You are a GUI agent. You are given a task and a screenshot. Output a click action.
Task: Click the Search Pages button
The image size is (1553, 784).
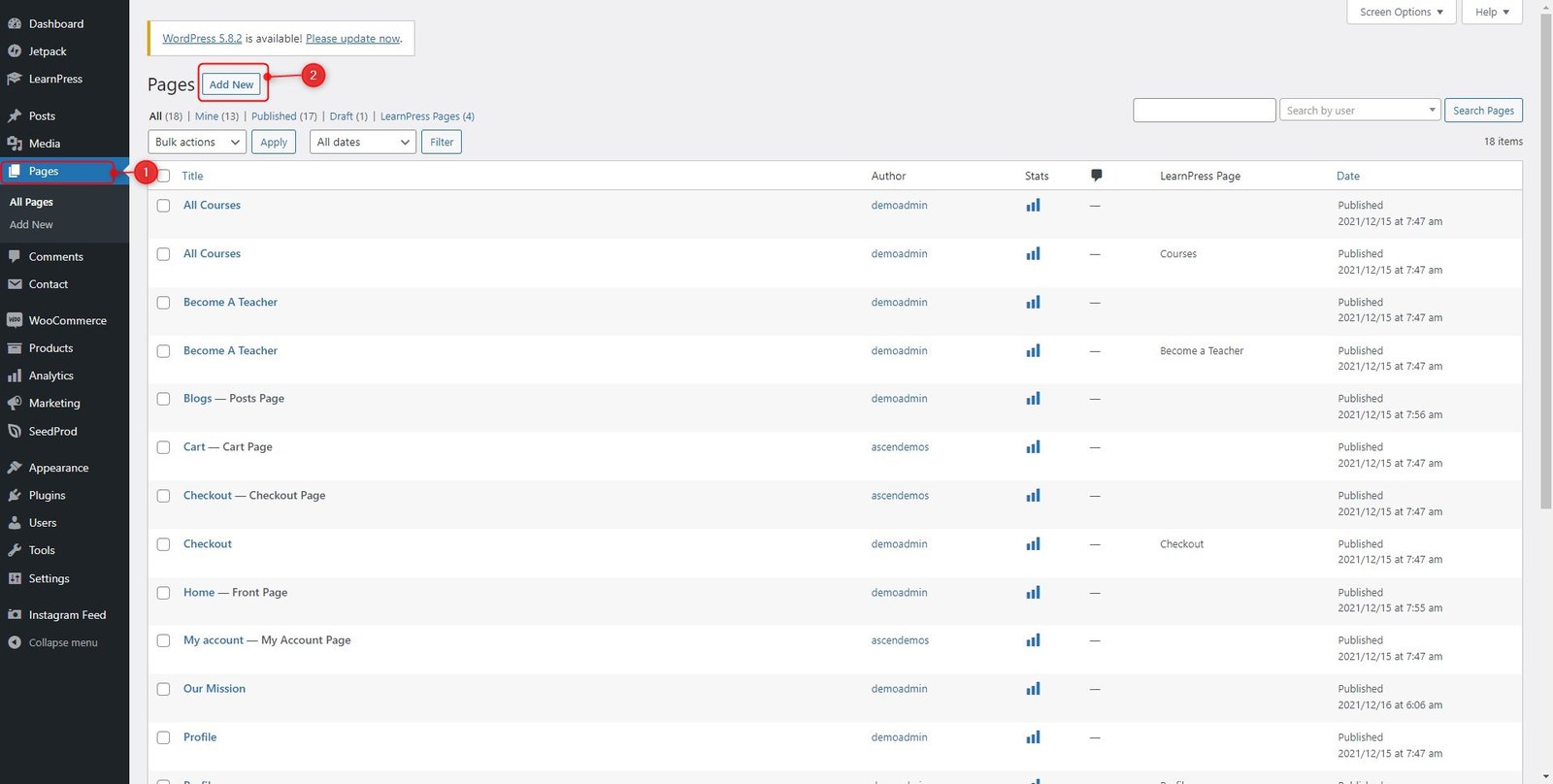click(x=1483, y=111)
